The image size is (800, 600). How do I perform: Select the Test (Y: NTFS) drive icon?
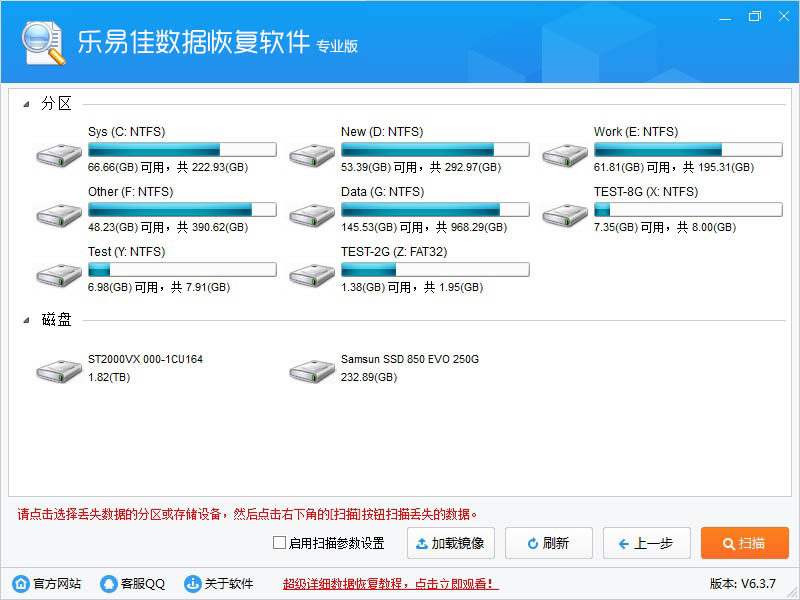pyautogui.click(x=59, y=275)
